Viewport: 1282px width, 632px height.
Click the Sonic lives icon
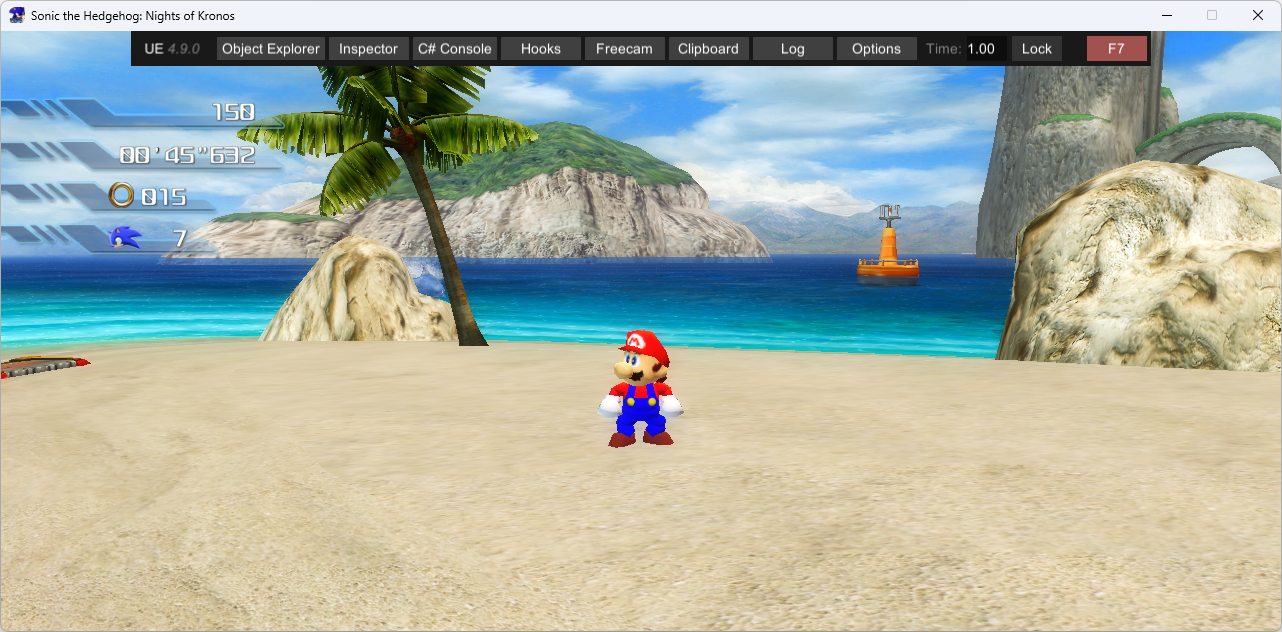[x=123, y=237]
